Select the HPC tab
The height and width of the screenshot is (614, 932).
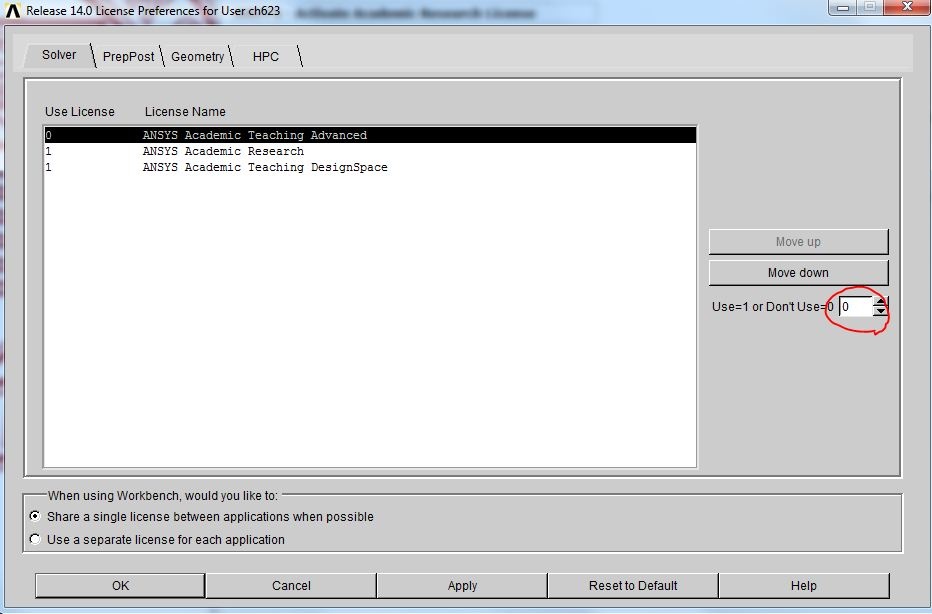265,56
